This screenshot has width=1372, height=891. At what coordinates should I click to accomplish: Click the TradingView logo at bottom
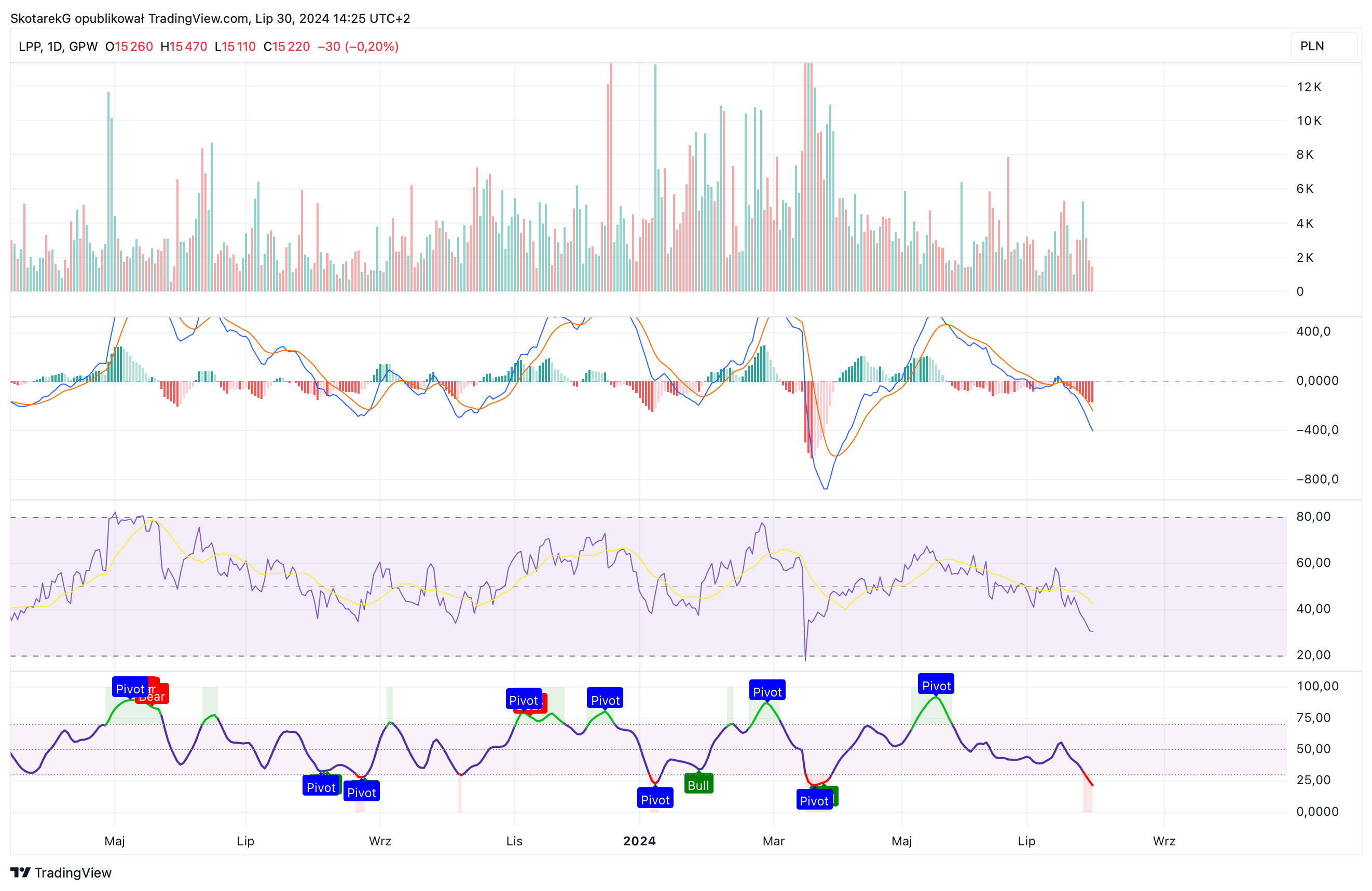click(x=61, y=872)
